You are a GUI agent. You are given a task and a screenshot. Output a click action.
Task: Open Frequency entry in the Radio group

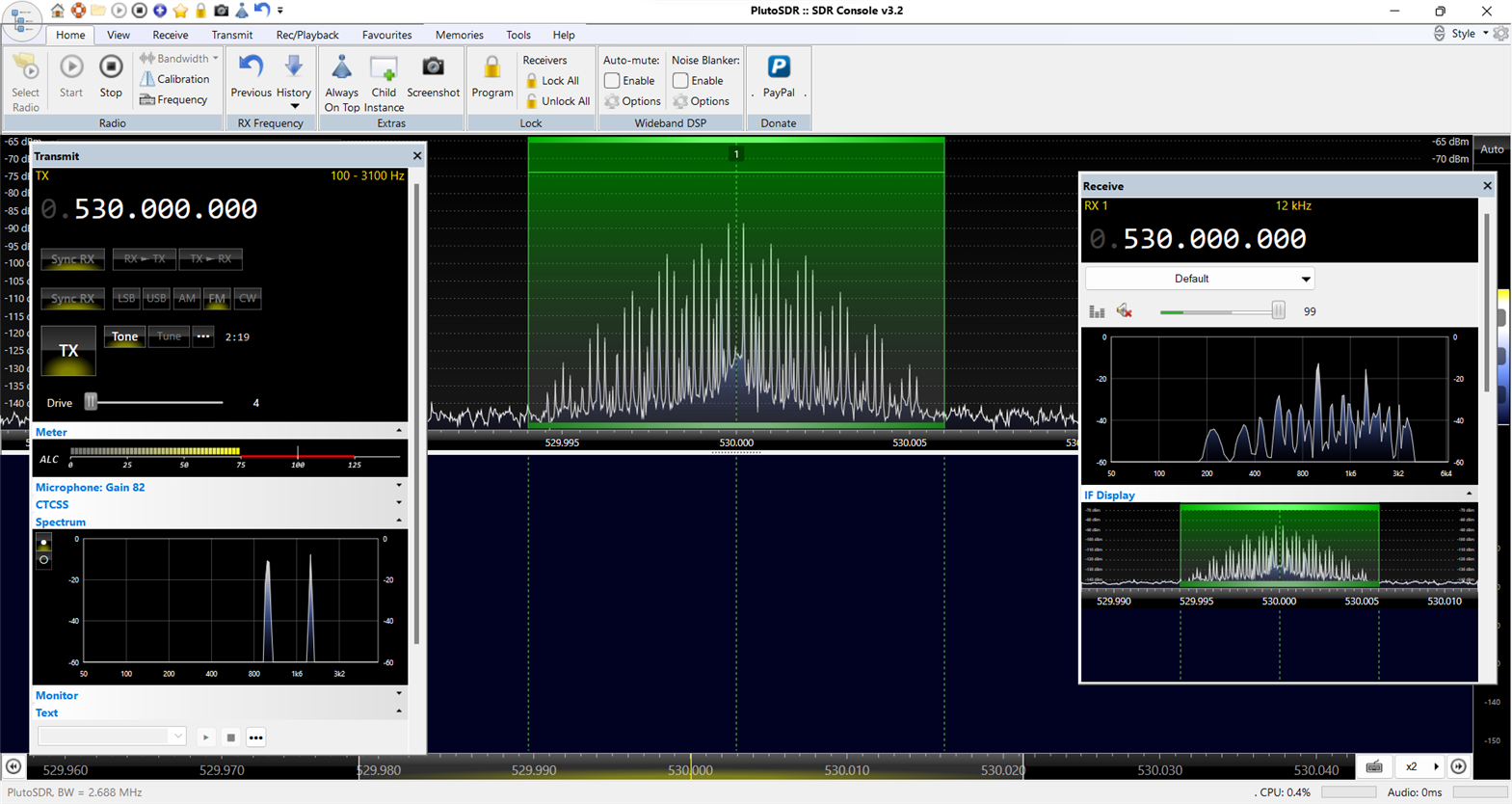(173, 99)
